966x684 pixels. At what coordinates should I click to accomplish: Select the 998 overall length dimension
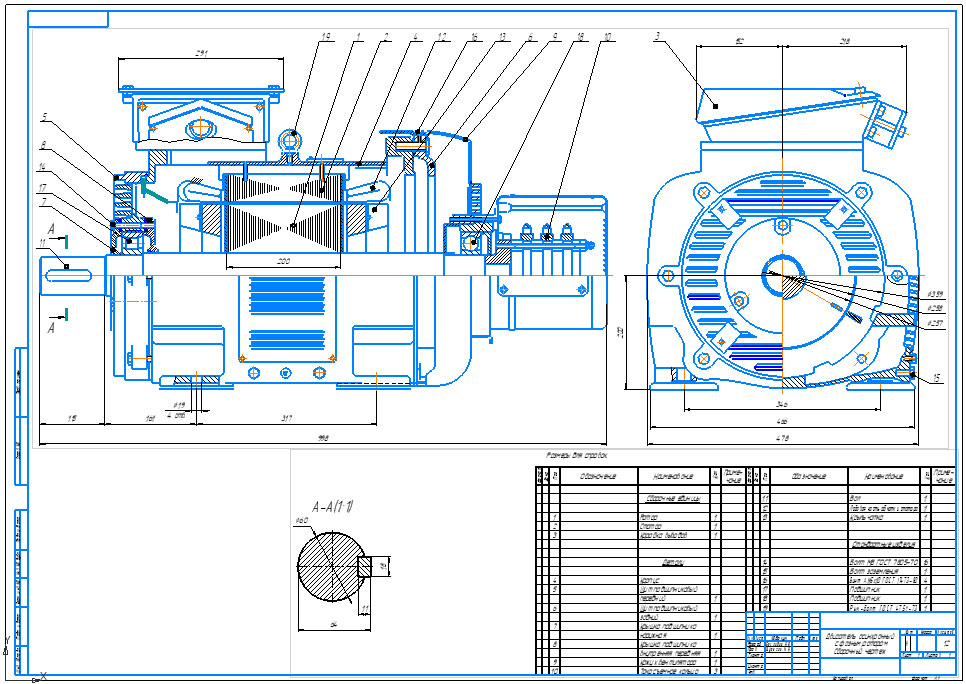tap(323, 439)
